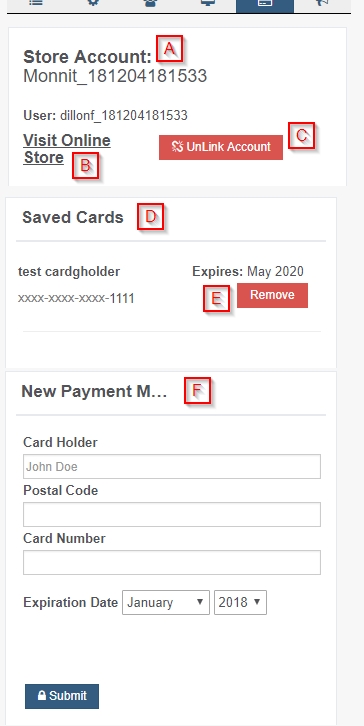Open the list view tab icon
Screen dimensions: 364x726
pyautogui.click(x=36, y=3)
